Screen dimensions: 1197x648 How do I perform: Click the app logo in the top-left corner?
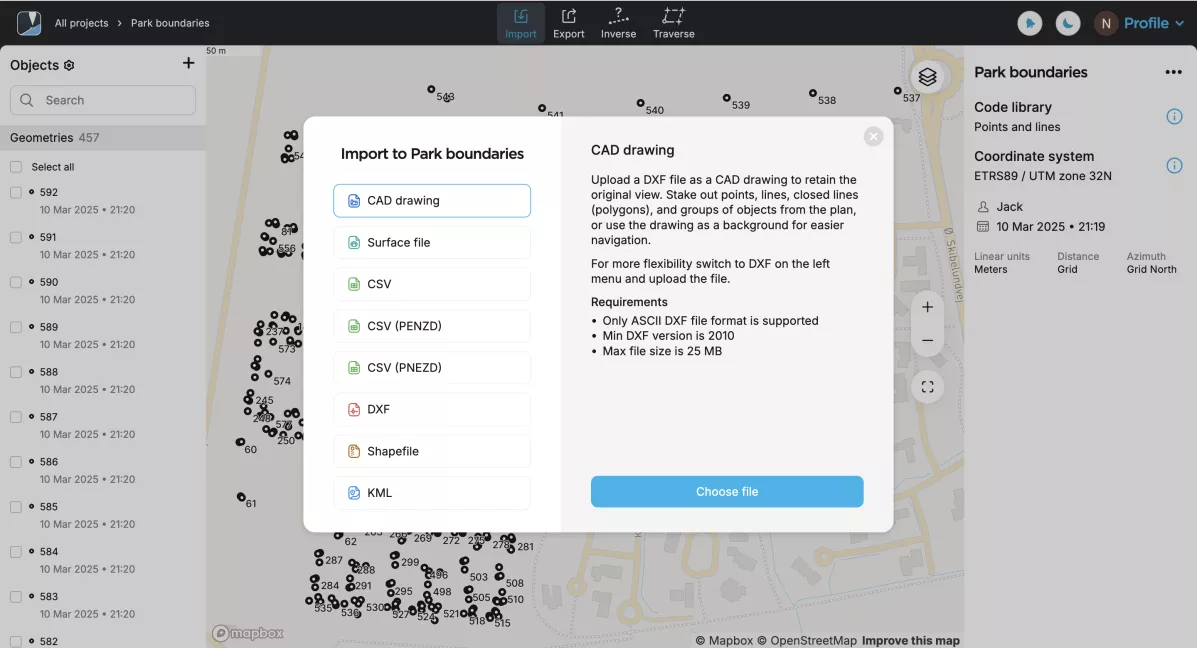coord(29,23)
